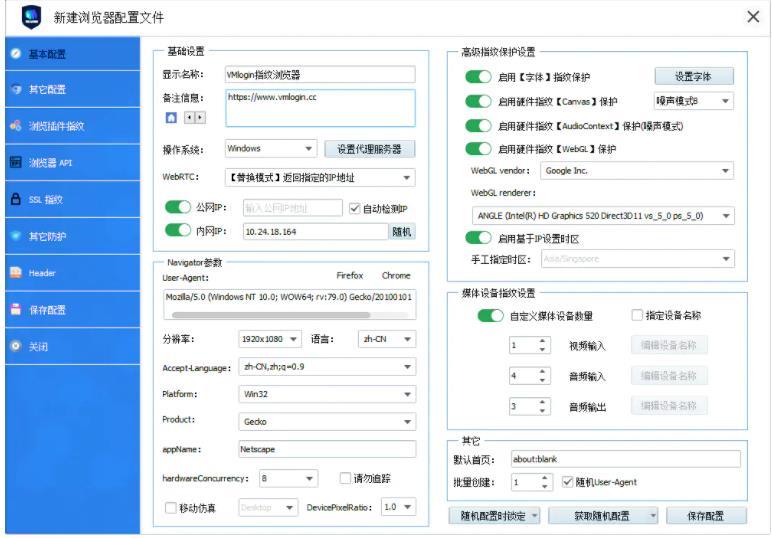Click the VMLogin shield logo icon
Image resolution: width=772 pixels, height=538 pixels.
[32, 17]
